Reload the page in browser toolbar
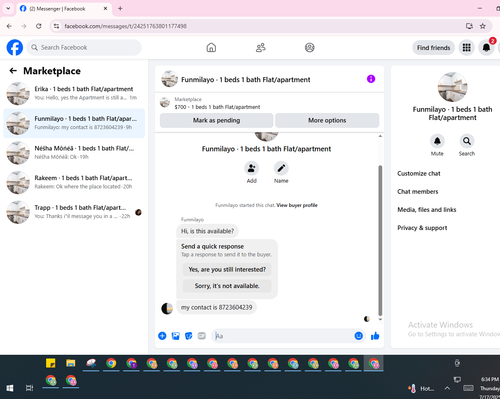Screen dimensions: 500x399 39,26
